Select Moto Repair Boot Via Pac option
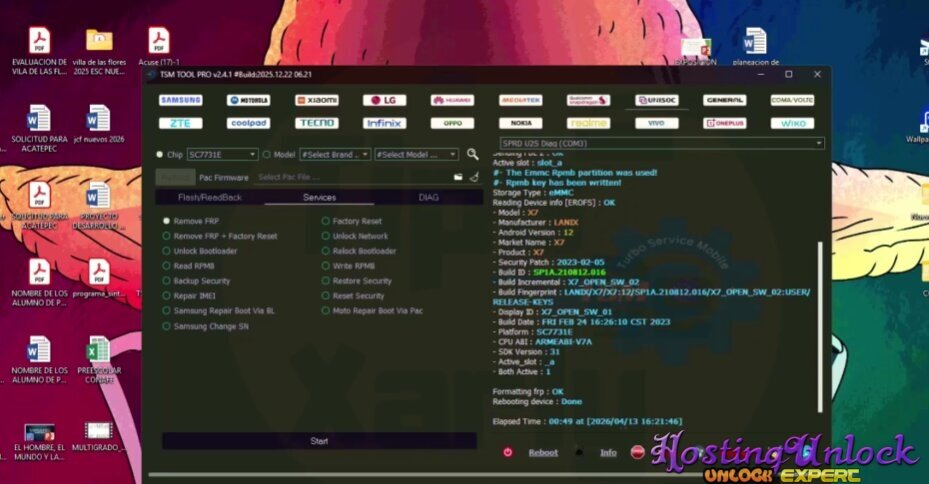 [372, 310]
